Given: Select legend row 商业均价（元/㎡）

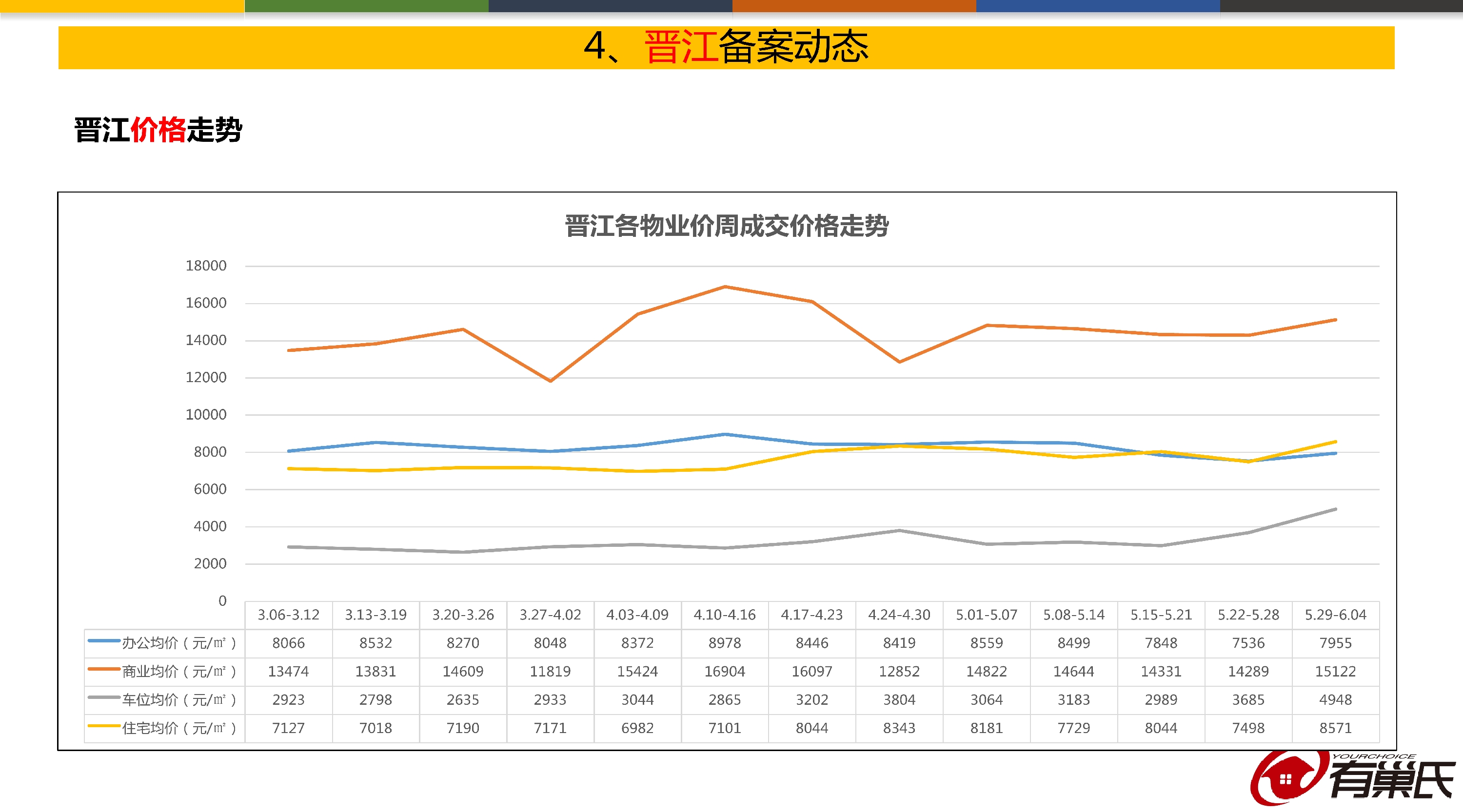Looking at the screenshot, I should click(x=165, y=671).
